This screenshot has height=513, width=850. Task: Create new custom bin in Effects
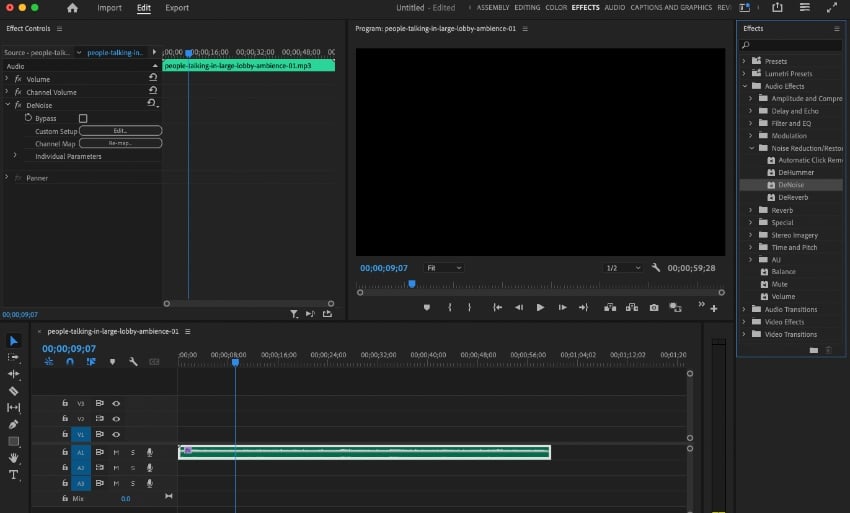[813, 350]
